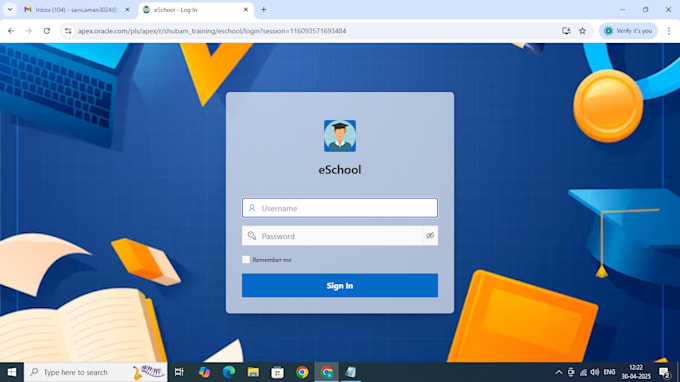The height and width of the screenshot is (382, 680).
Task: Go back to previous page
Action: (11, 31)
